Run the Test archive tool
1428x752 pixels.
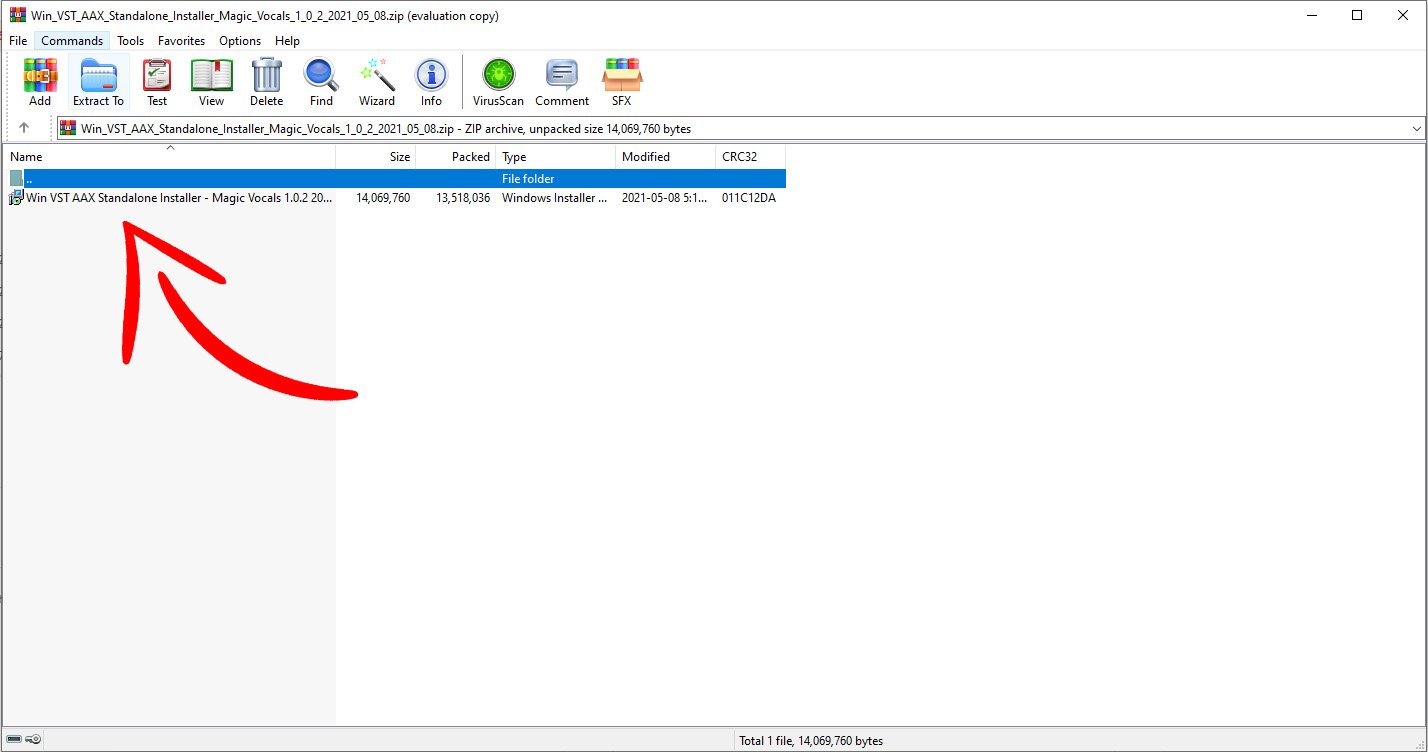click(x=157, y=82)
